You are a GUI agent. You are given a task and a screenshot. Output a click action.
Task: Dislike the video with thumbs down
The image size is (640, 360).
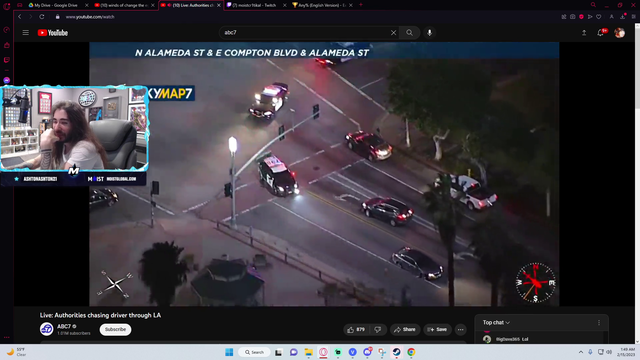coord(378,329)
